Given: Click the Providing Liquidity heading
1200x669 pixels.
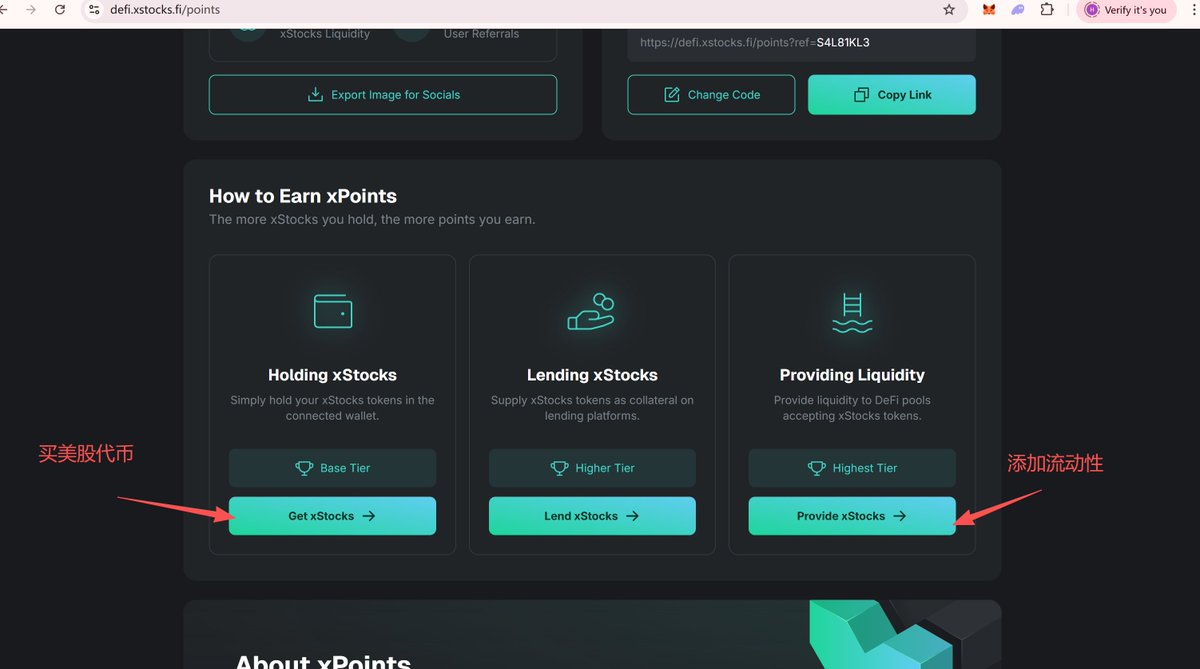Looking at the screenshot, I should pyautogui.click(x=852, y=375).
